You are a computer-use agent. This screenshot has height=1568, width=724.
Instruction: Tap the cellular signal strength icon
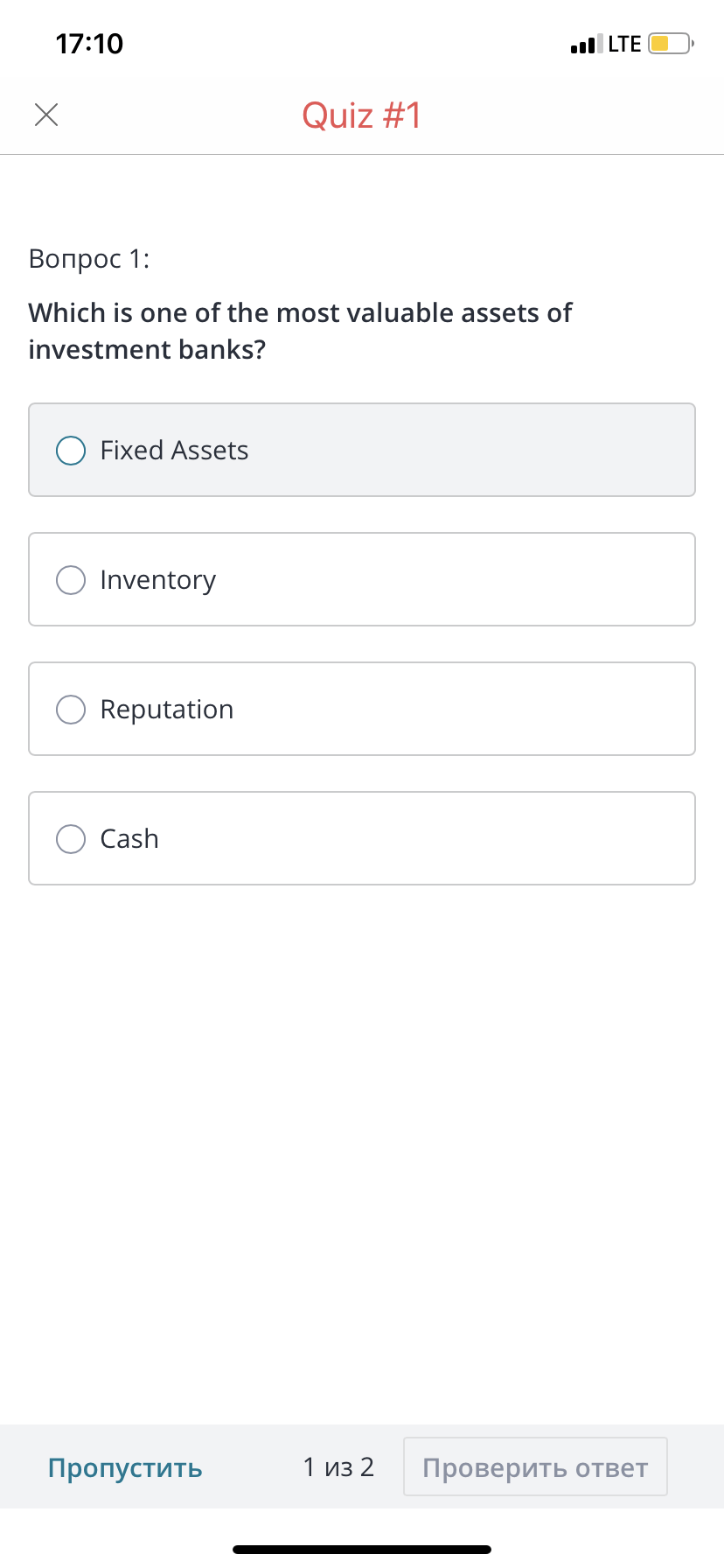tap(586, 44)
